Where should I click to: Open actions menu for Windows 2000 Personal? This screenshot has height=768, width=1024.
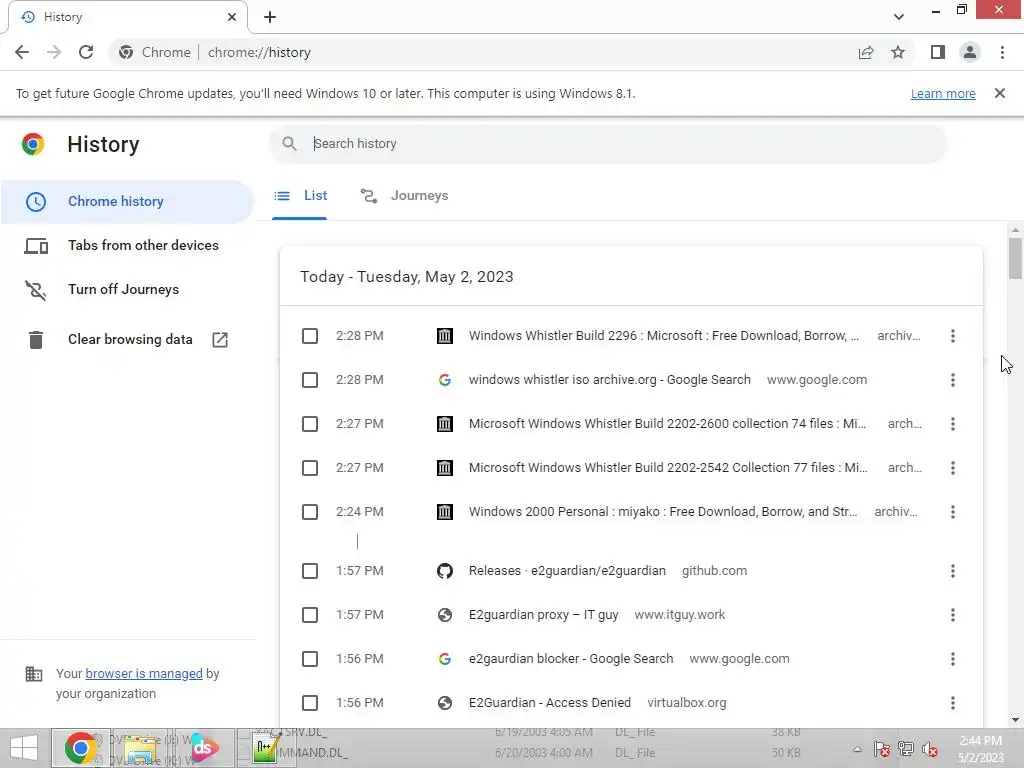point(953,512)
